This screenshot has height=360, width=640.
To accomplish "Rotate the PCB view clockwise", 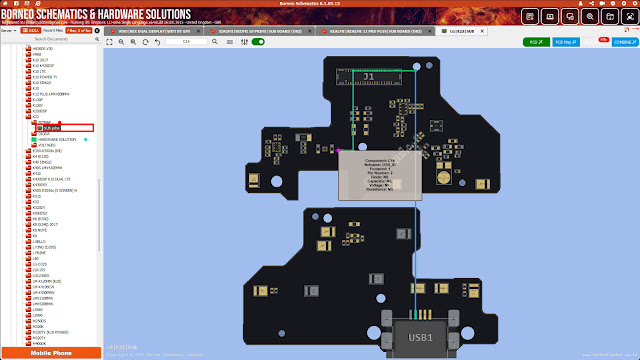I will [x=145, y=42].
